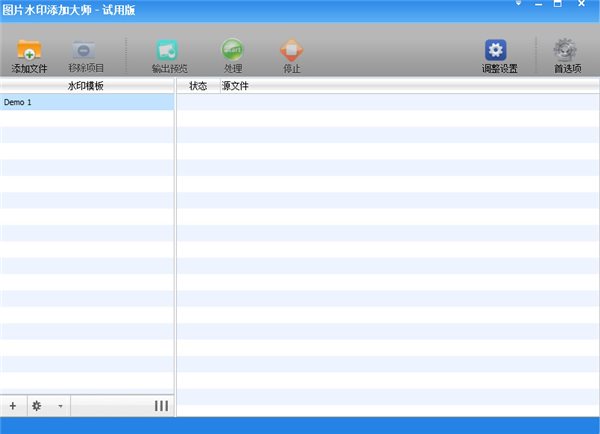
Task: Expand the template gear dropdown arrow
Action: [x=60, y=406]
